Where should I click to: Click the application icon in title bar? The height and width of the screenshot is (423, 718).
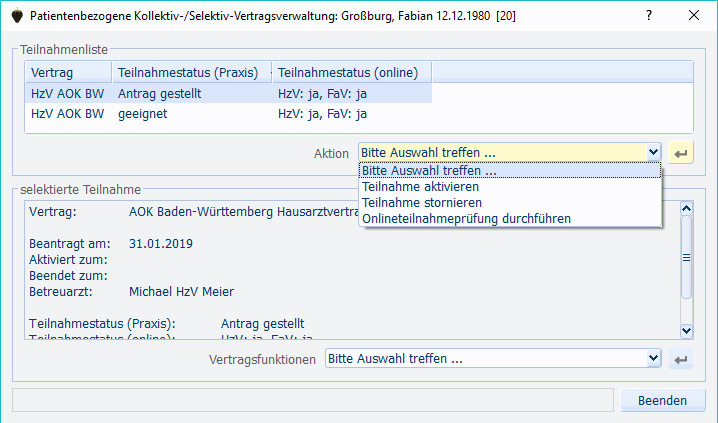17,16
